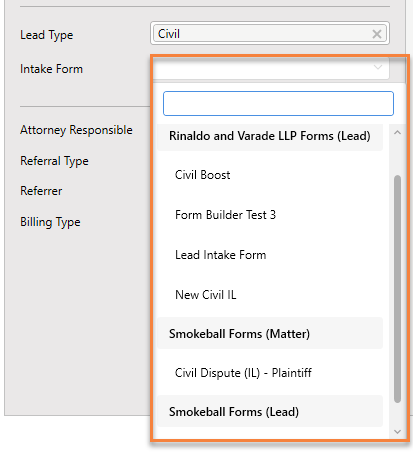Image resolution: width=413 pixels, height=468 pixels.
Task: Click scrollbar up arrow in form list
Action: coord(397,133)
